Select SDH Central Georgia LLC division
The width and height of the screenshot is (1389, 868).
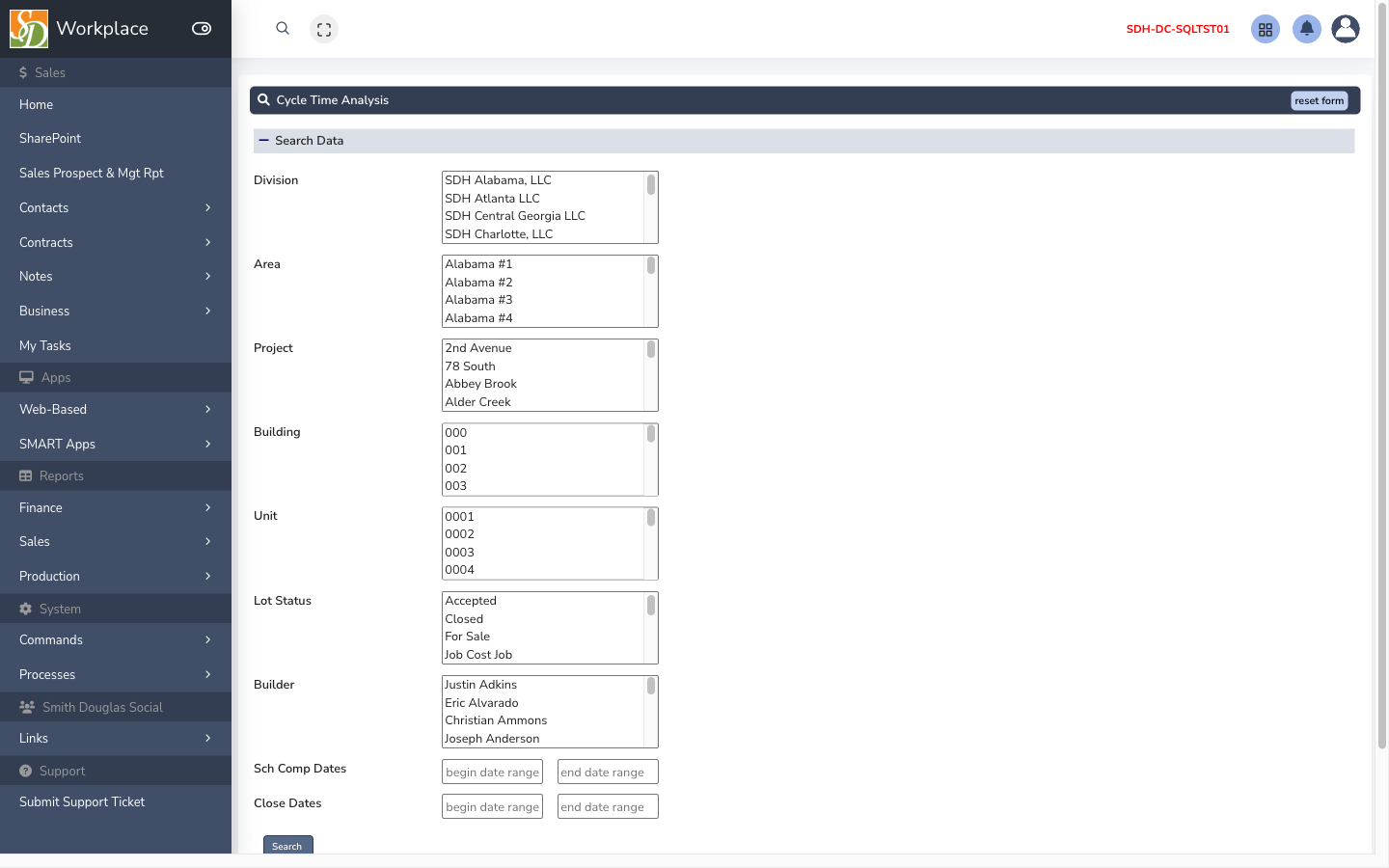tap(543, 216)
